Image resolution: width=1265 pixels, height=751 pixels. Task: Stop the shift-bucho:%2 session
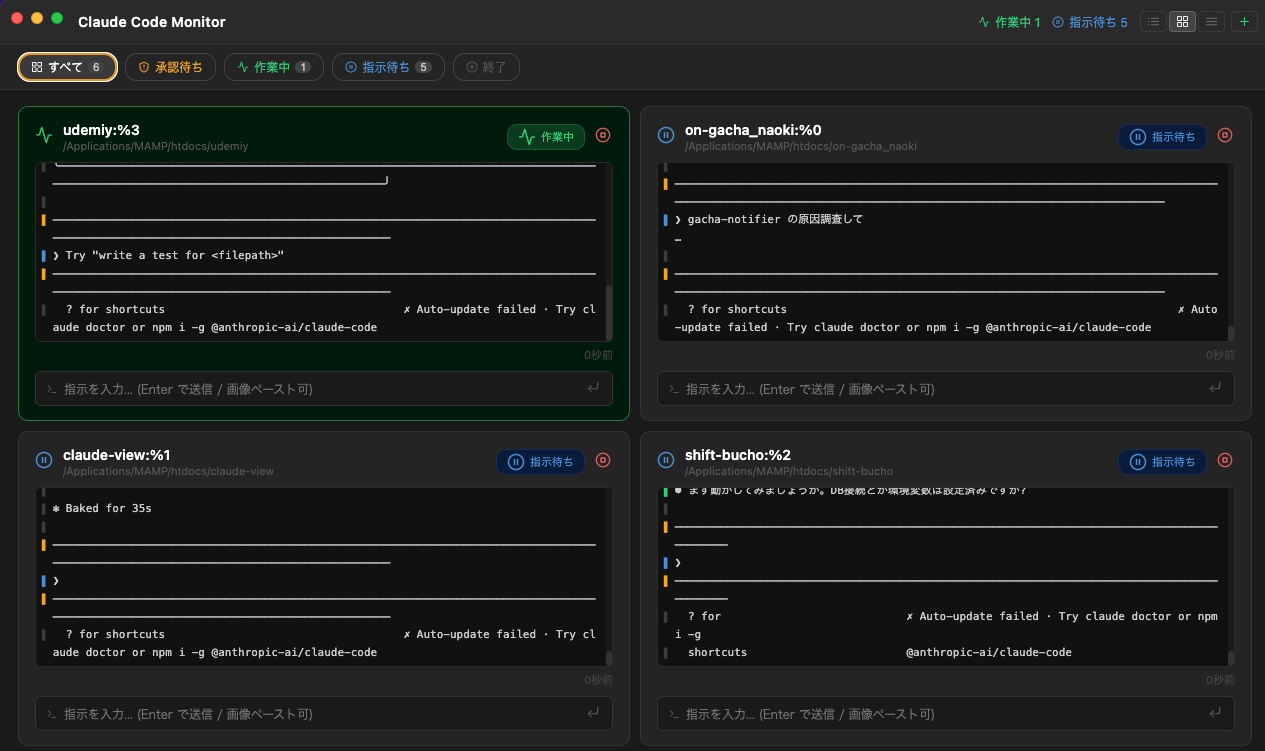(1224, 461)
